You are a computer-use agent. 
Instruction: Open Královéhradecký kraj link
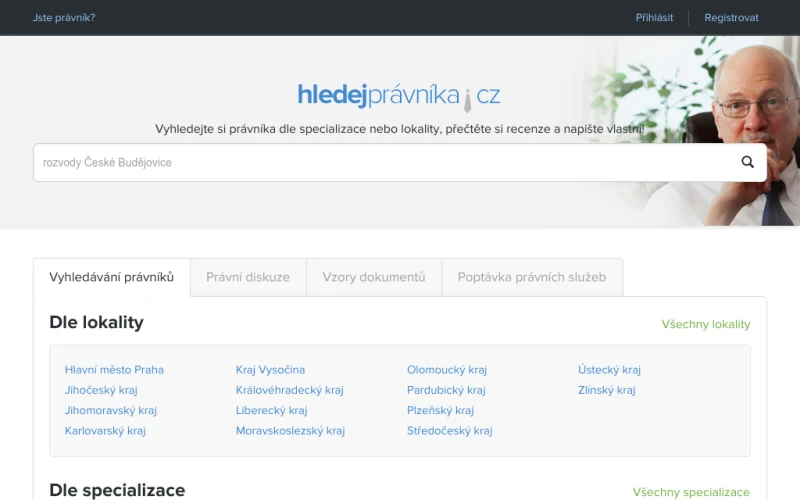(290, 390)
